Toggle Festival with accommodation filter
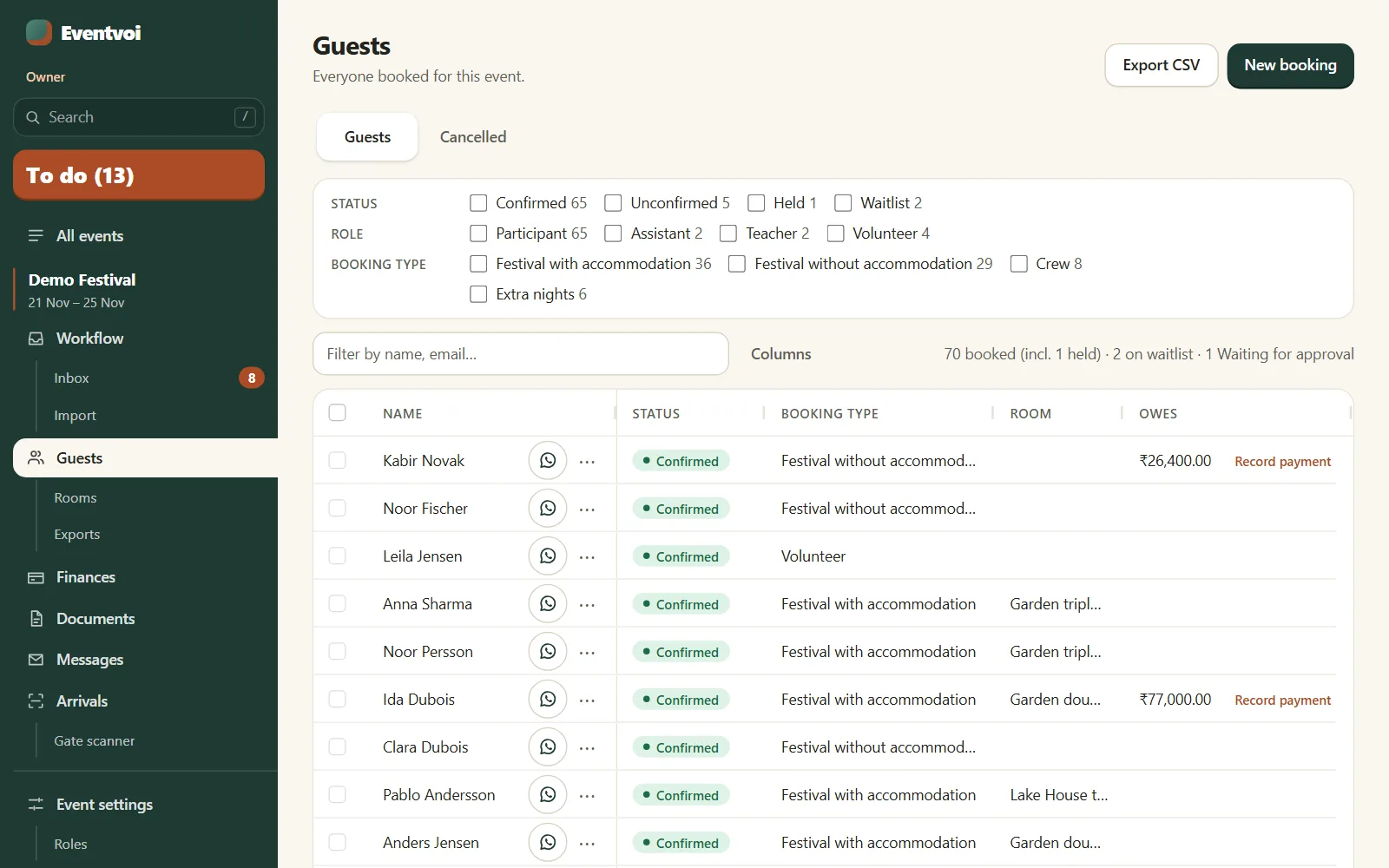This screenshot has height=868, width=1389. (478, 264)
